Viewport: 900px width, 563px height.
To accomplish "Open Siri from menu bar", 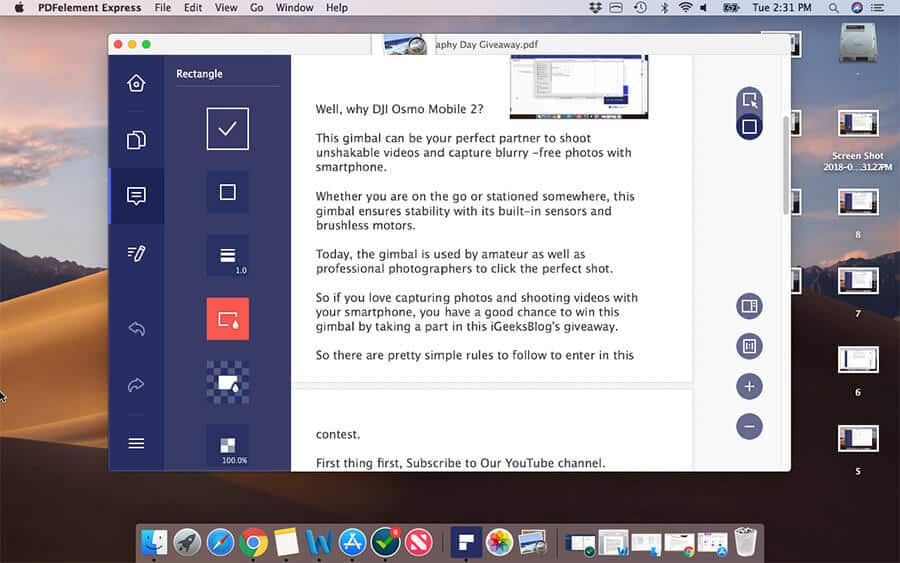I will coord(856,7).
